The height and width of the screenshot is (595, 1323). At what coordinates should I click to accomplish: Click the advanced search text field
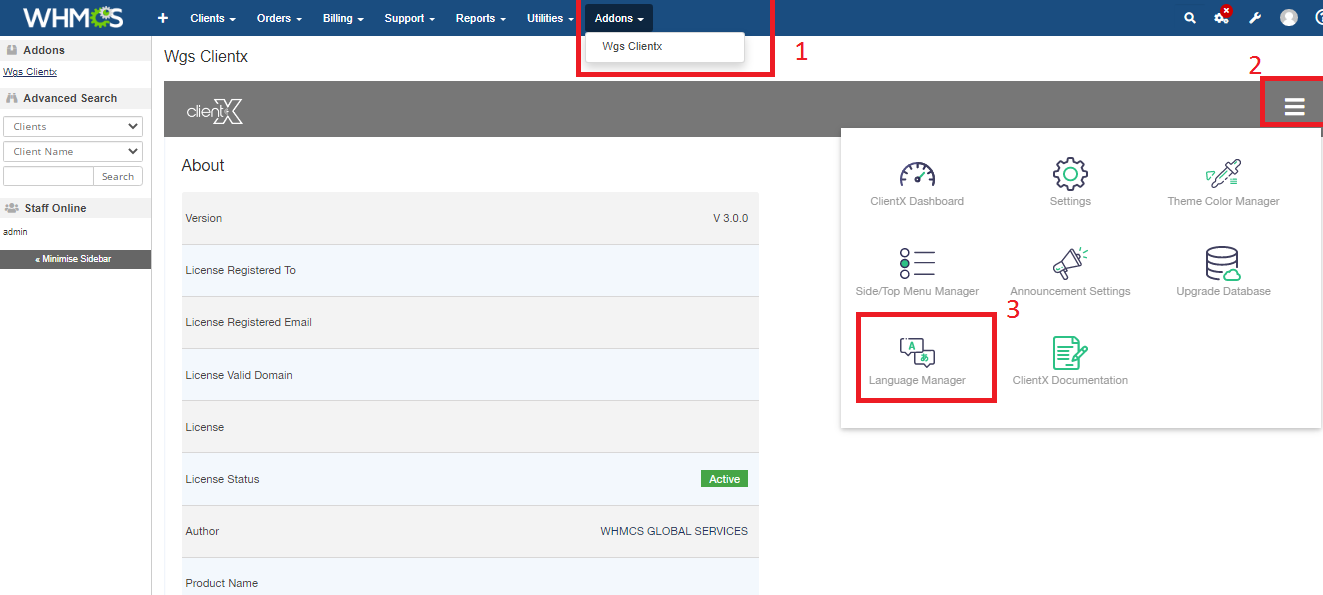click(48, 177)
